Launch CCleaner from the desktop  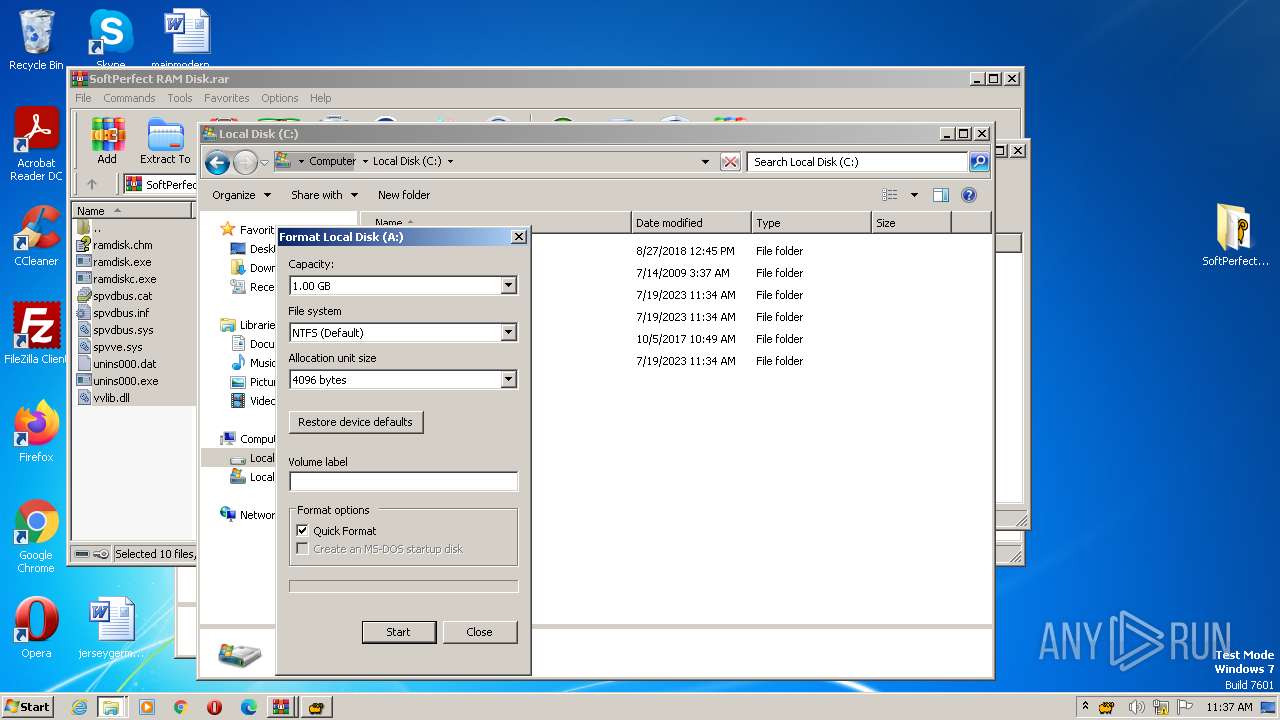[x=36, y=236]
